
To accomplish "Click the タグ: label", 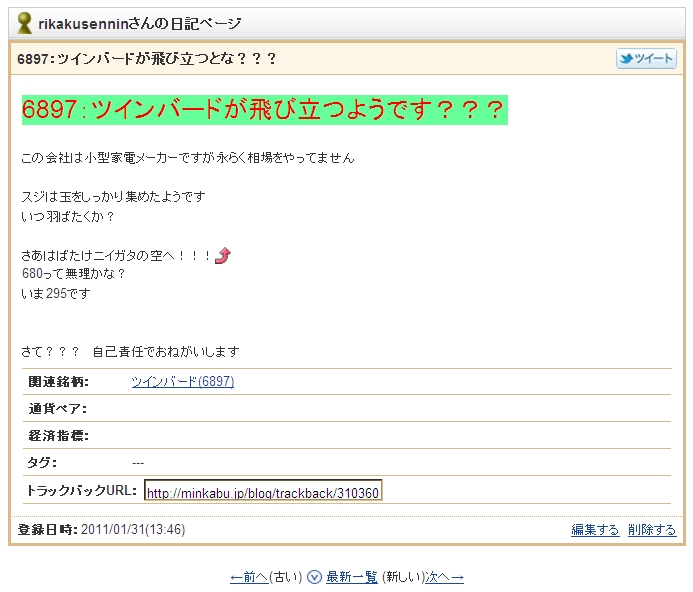I will [x=42, y=462].
